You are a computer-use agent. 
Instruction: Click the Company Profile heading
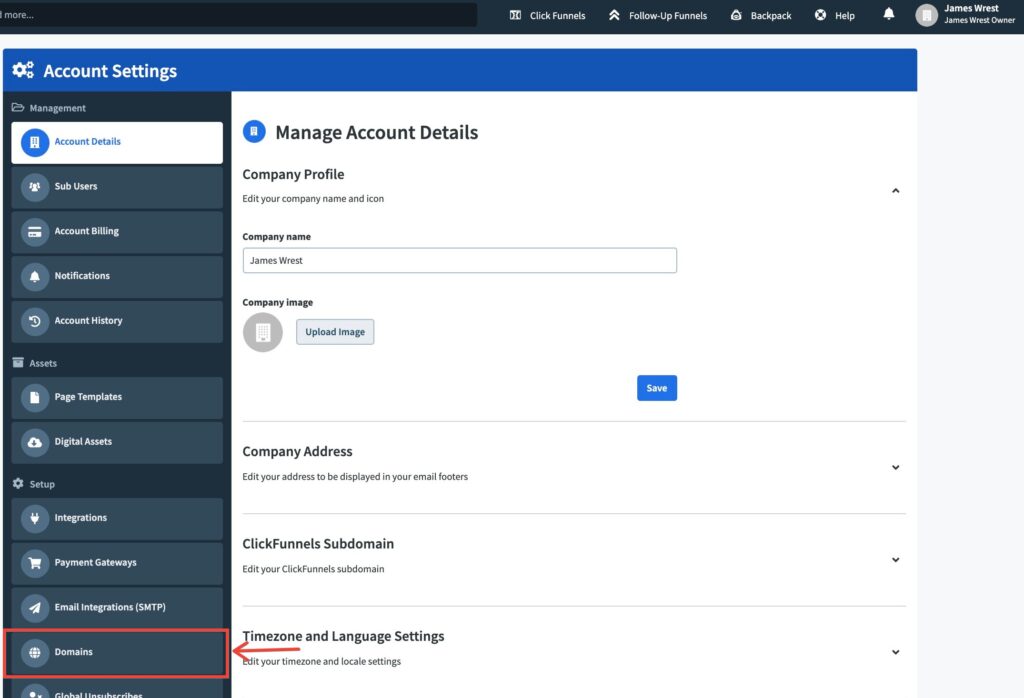click(293, 174)
